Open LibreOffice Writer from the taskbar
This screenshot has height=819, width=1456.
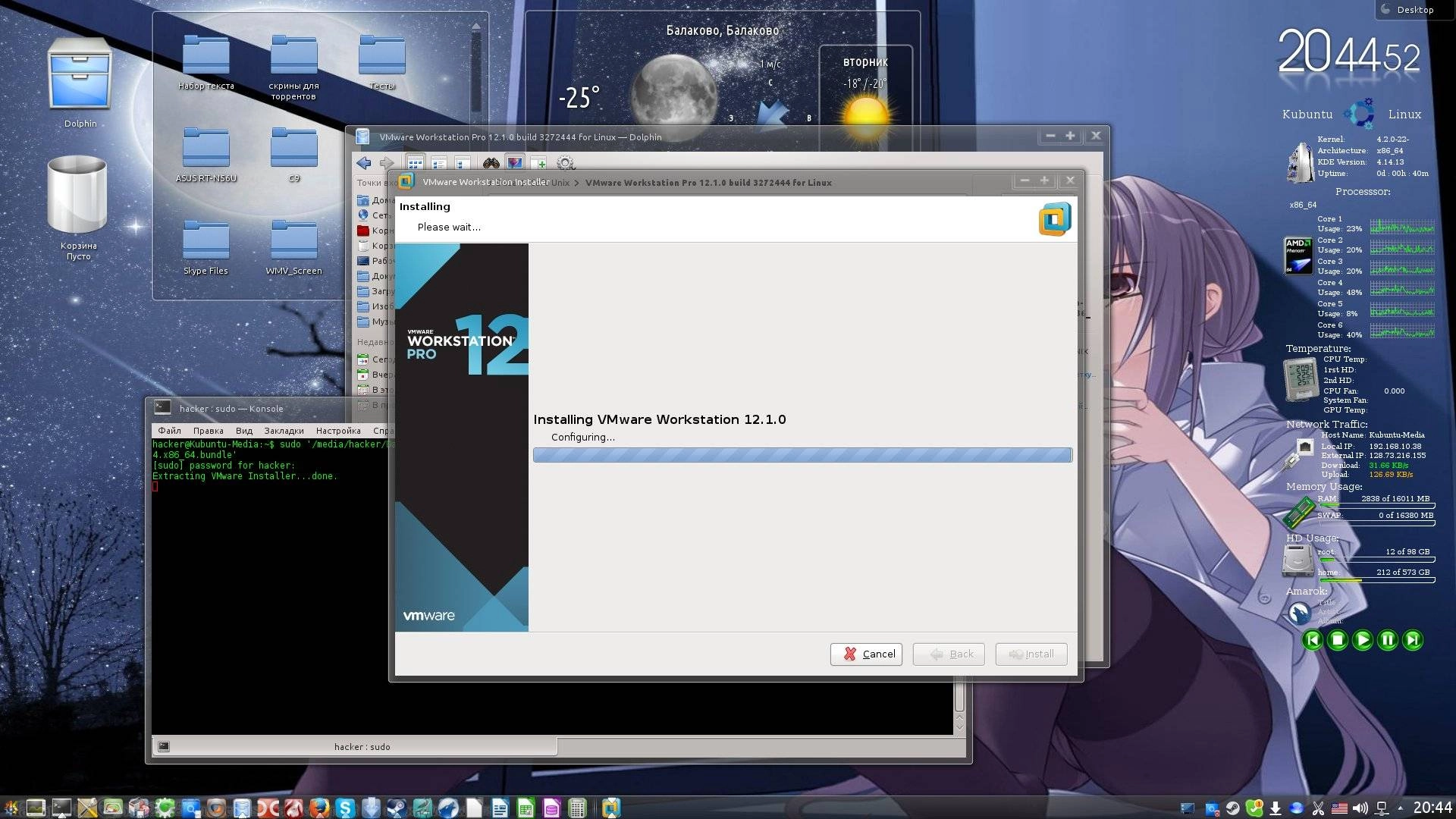point(500,808)
